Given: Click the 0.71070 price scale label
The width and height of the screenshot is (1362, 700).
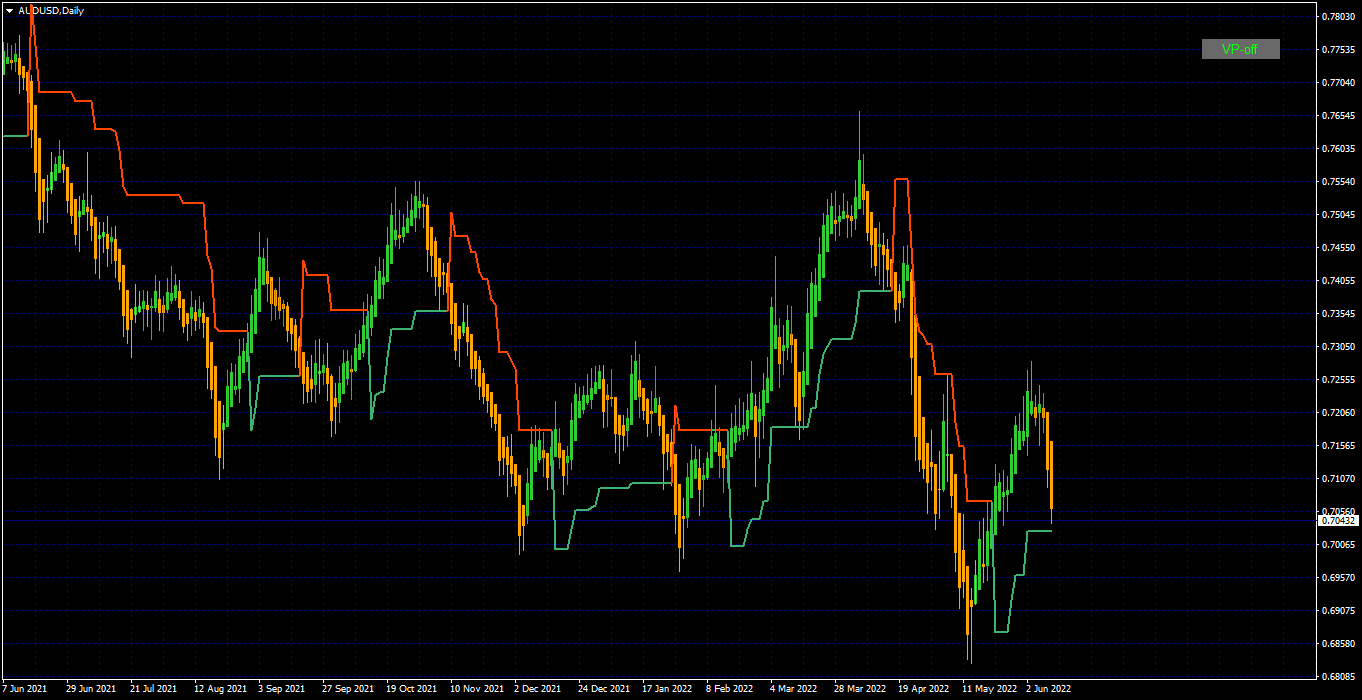Looking at the screenshot, I should pos(1337,479).
